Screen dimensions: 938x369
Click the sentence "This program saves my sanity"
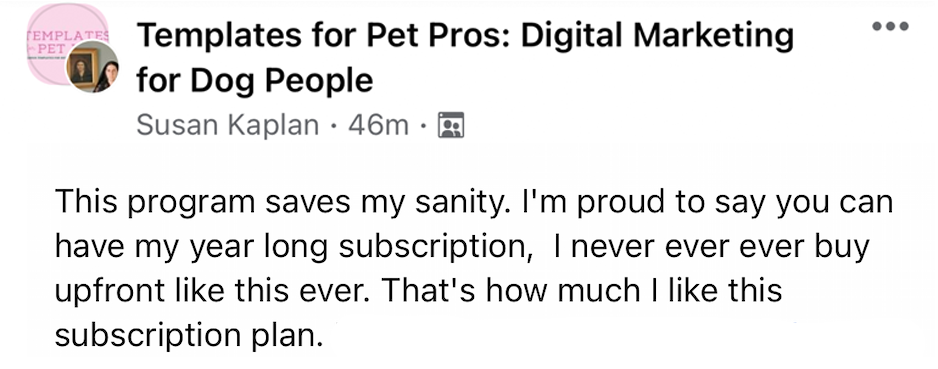pos(281,203)
